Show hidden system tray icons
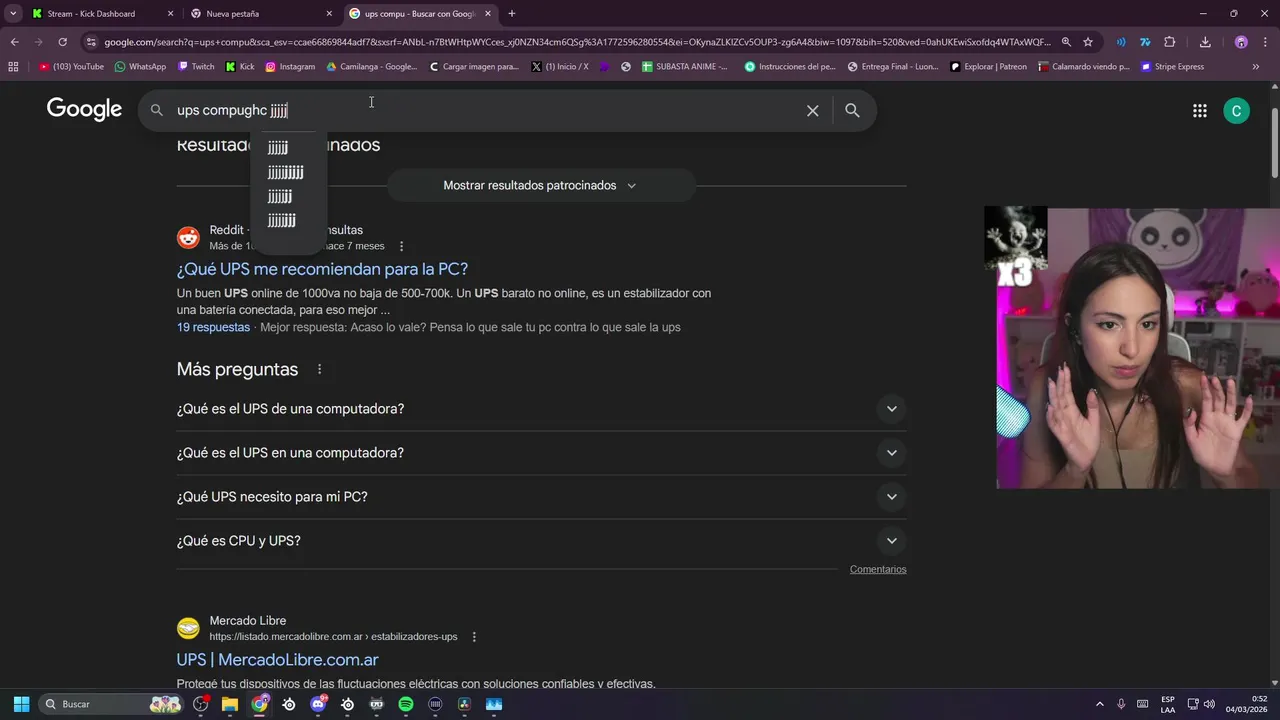This screenshot has width=1280, height=720. (1100, 704)
